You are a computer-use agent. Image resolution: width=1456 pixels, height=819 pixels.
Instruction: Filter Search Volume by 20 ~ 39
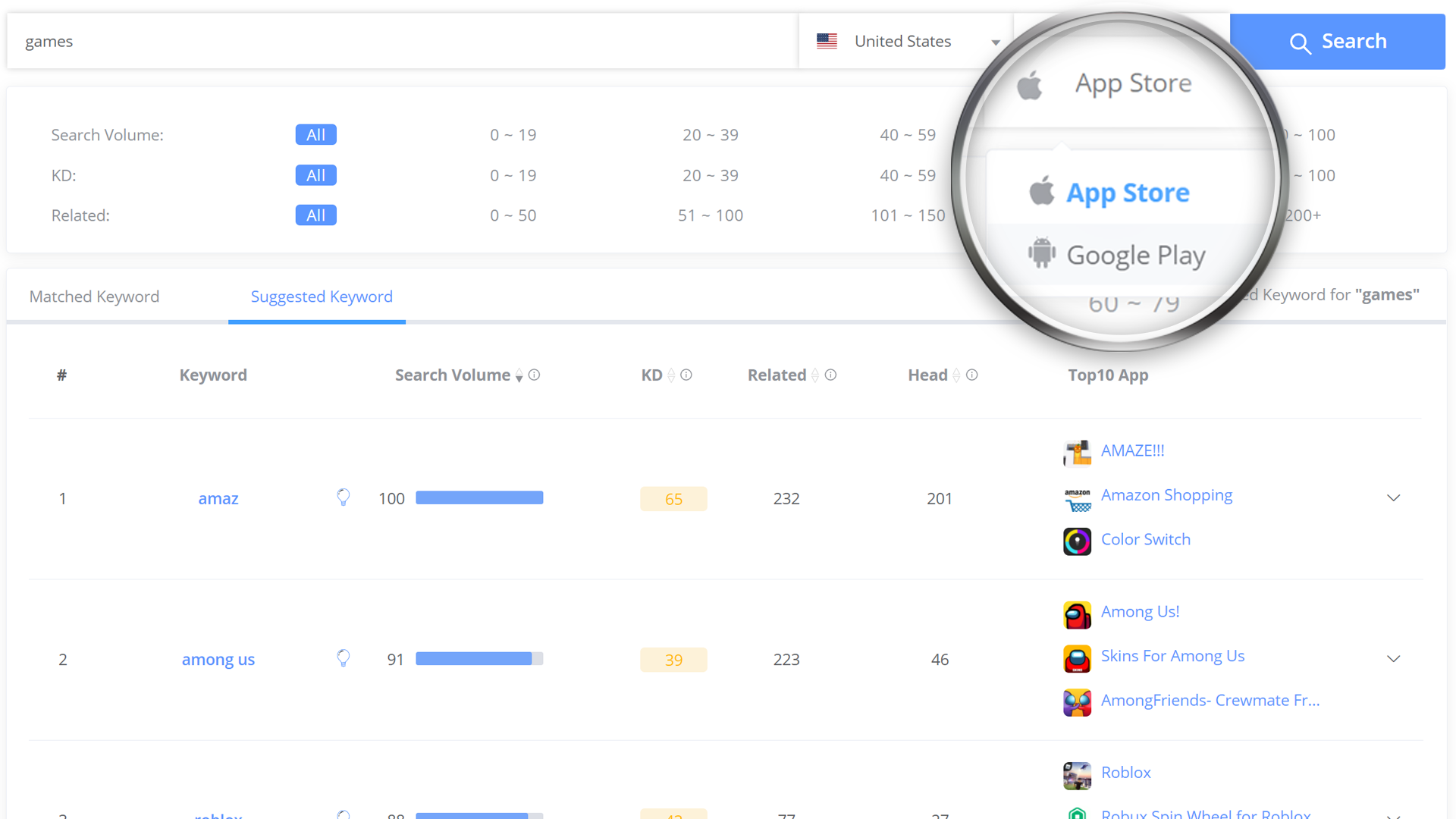[710, 135]
